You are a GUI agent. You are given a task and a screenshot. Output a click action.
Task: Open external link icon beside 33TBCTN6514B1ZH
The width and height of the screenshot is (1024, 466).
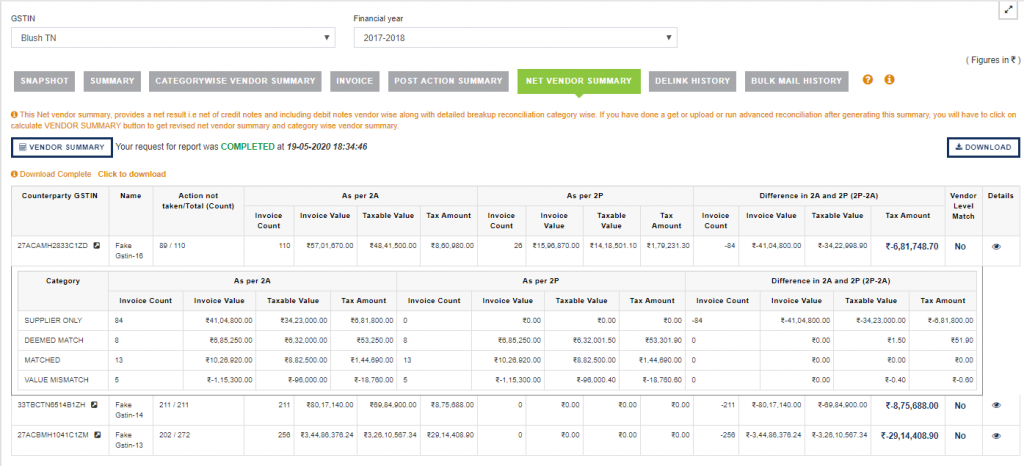click(x=94, y=405)
